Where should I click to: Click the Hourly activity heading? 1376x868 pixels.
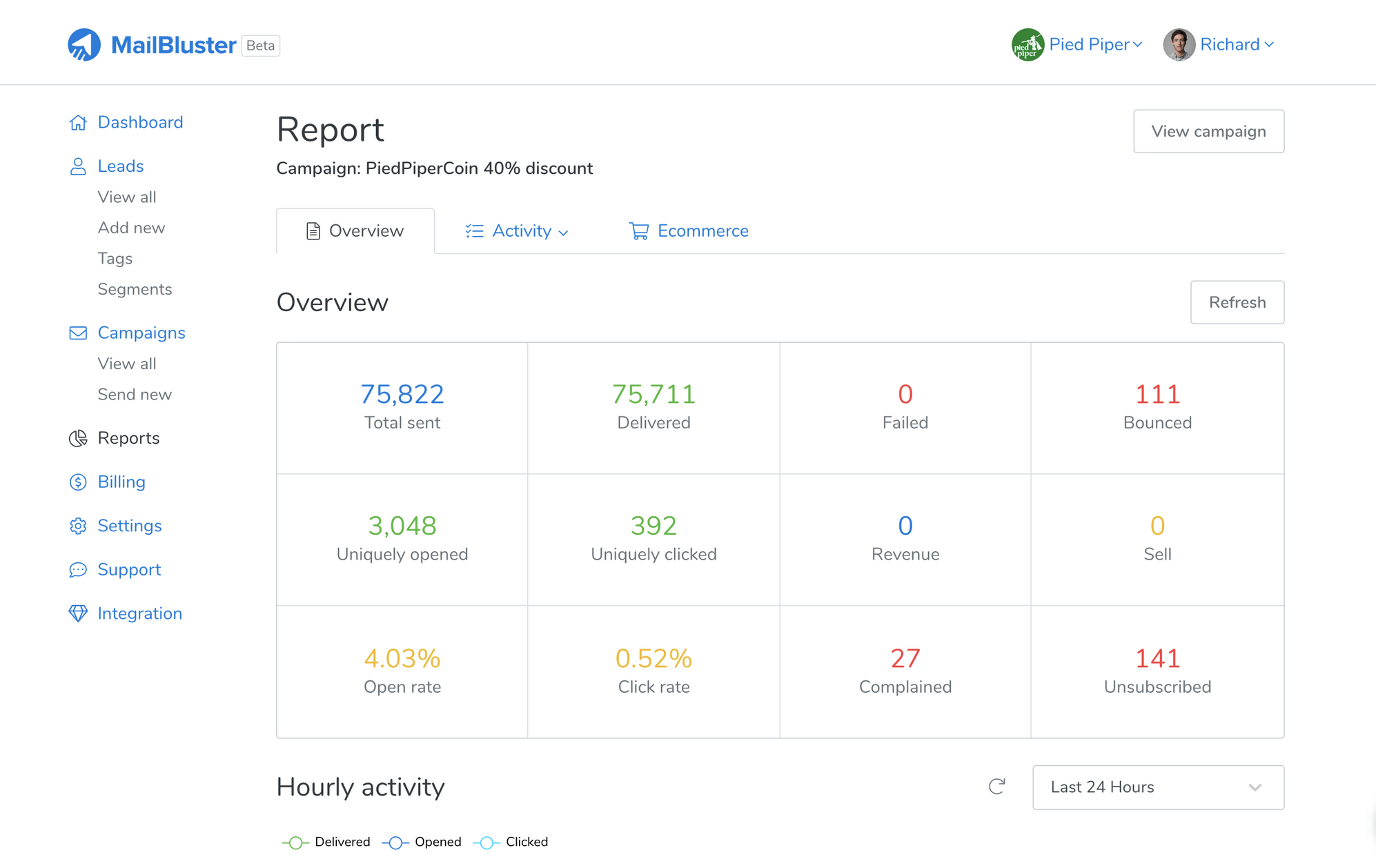tap(361, 787)
